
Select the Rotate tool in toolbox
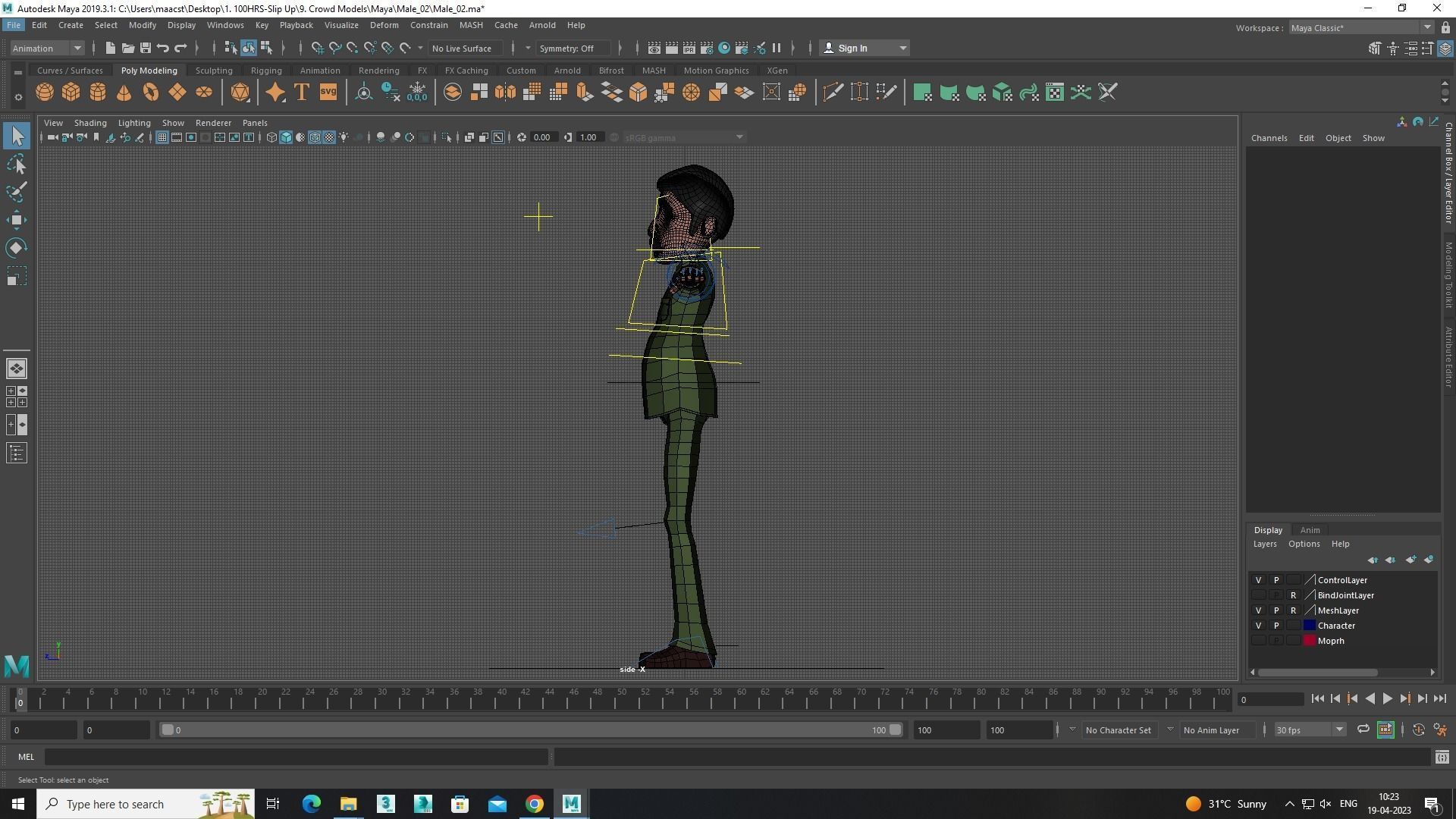coord(17,248)
